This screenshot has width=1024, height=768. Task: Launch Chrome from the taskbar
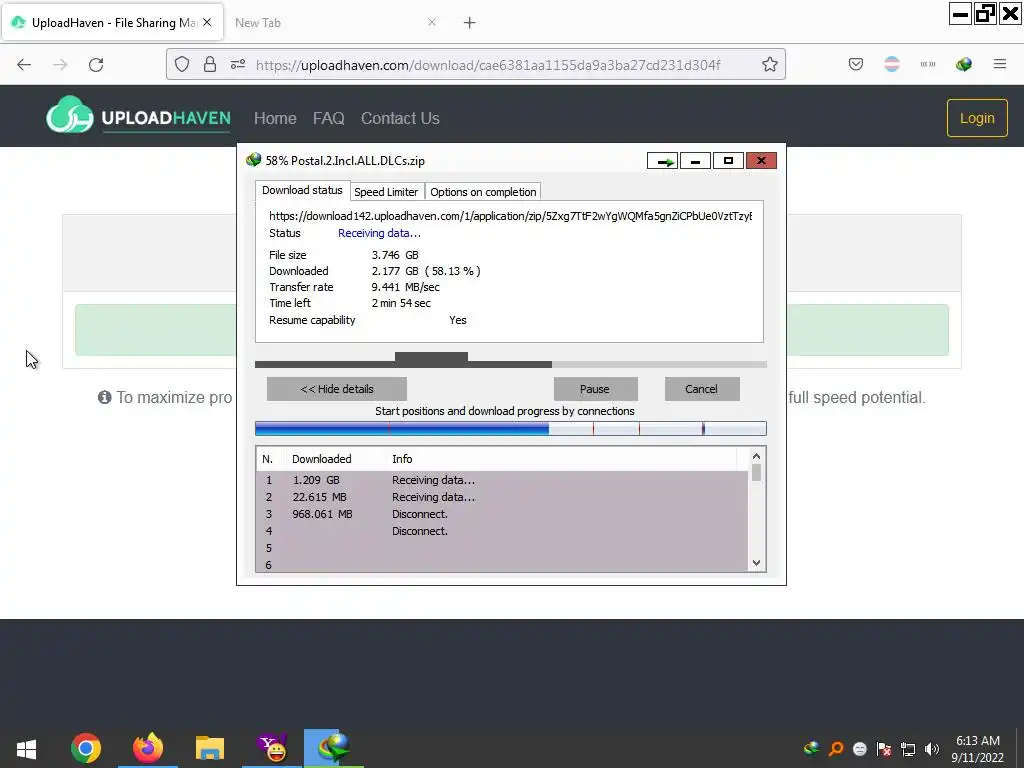coord(86,748)
